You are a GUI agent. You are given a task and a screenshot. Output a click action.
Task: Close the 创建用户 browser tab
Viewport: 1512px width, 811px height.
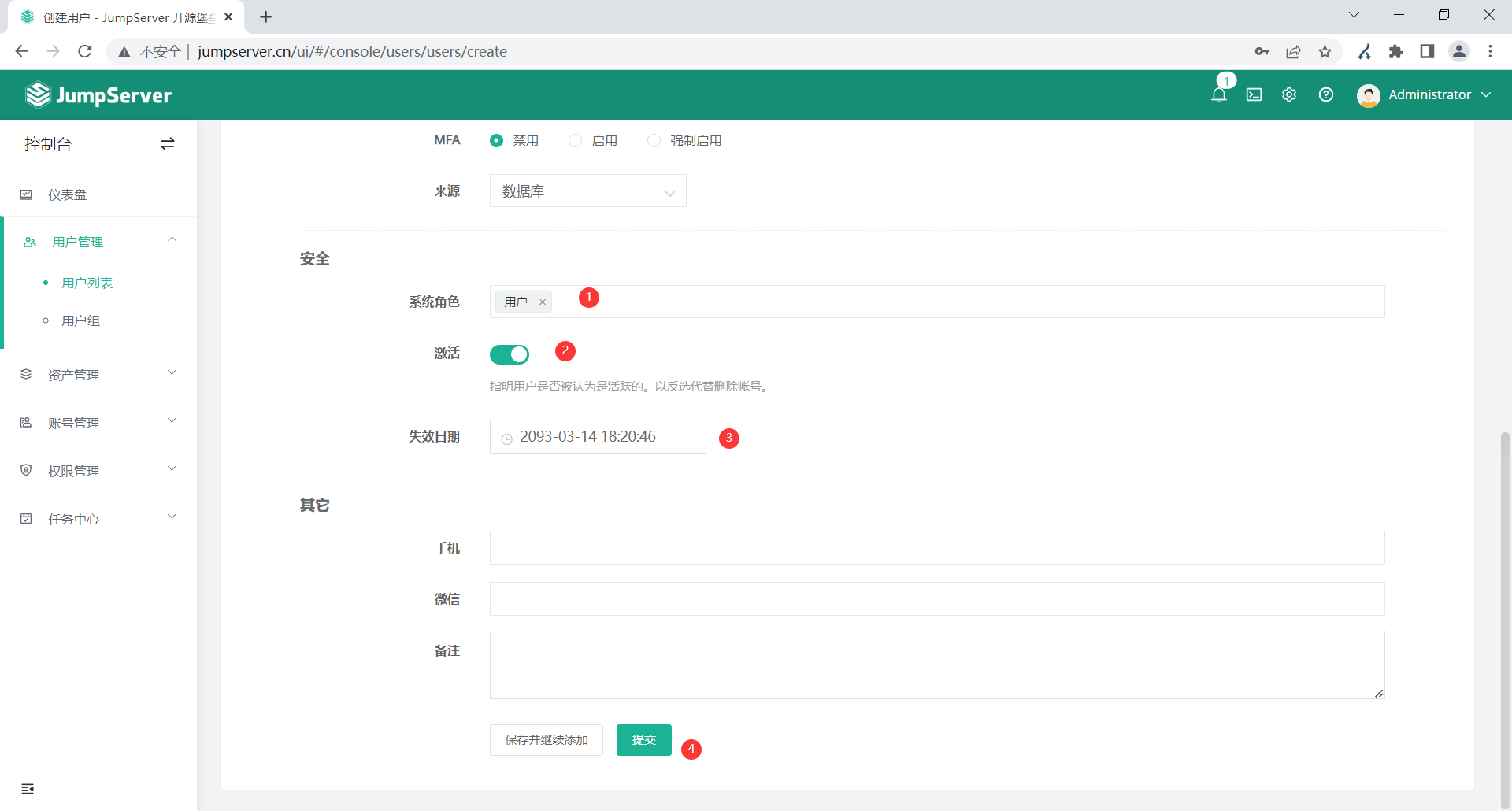(x=228, y=17)
